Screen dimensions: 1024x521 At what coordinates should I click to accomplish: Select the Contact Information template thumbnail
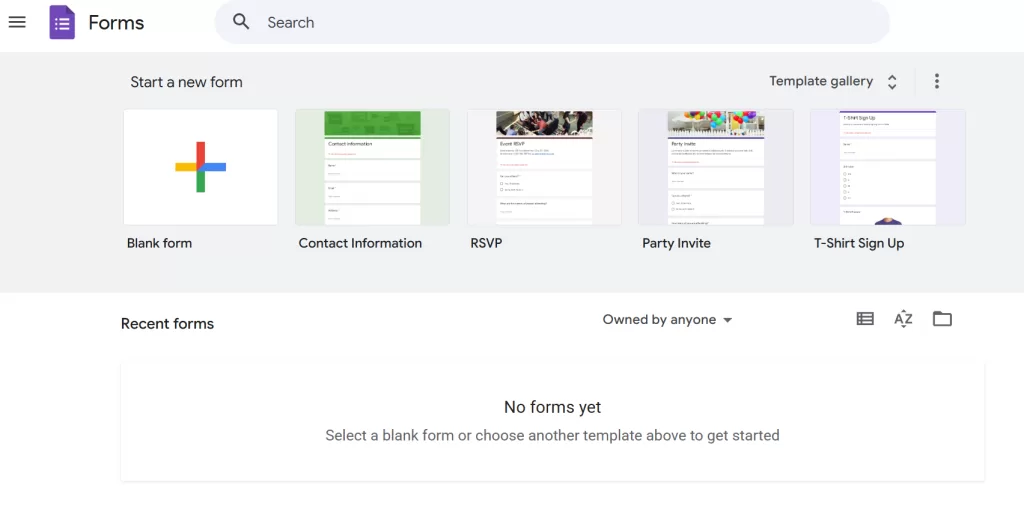click(372, 167)
